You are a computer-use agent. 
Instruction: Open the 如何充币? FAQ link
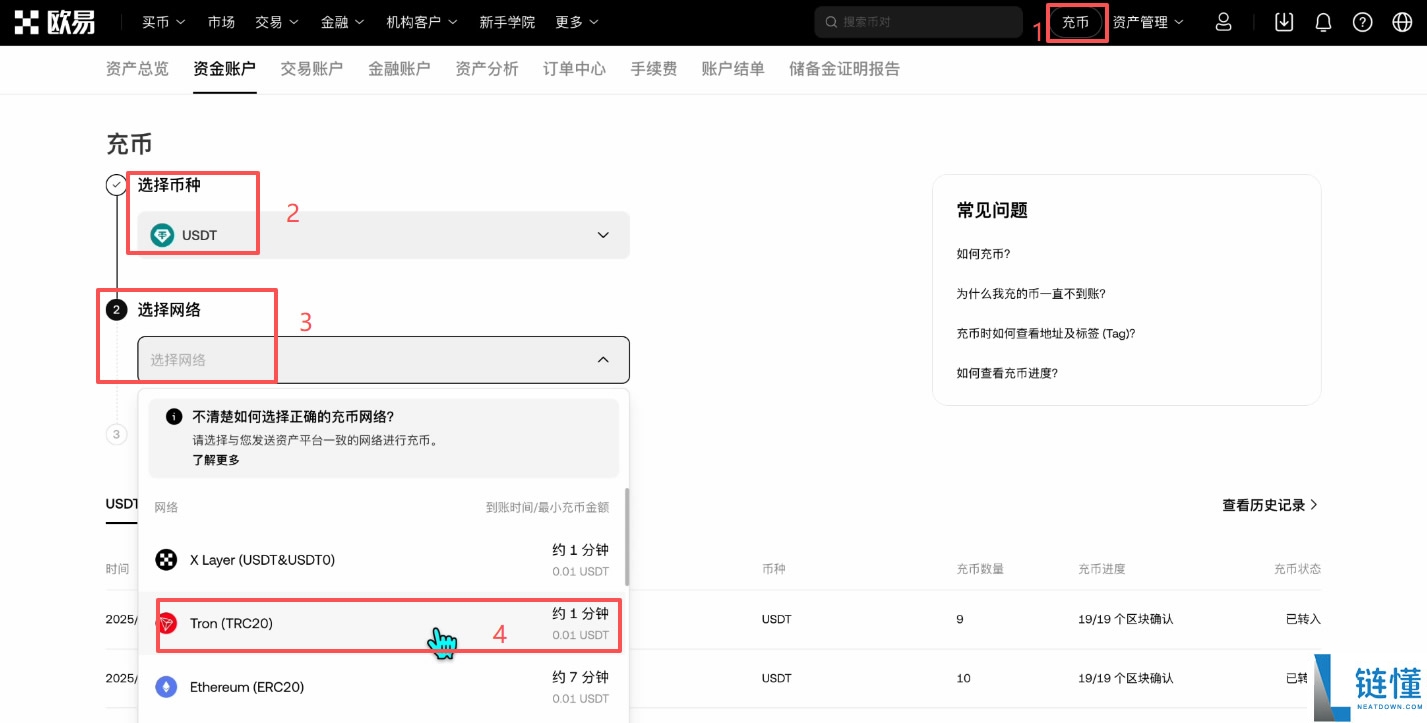[x=983, y=254]
